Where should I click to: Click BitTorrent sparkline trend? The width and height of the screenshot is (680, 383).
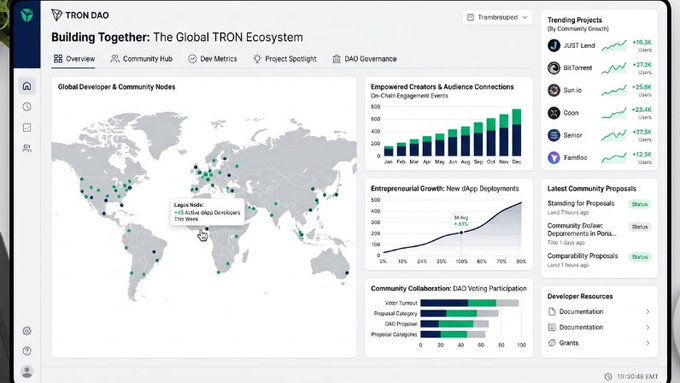[x=614, y=68]
